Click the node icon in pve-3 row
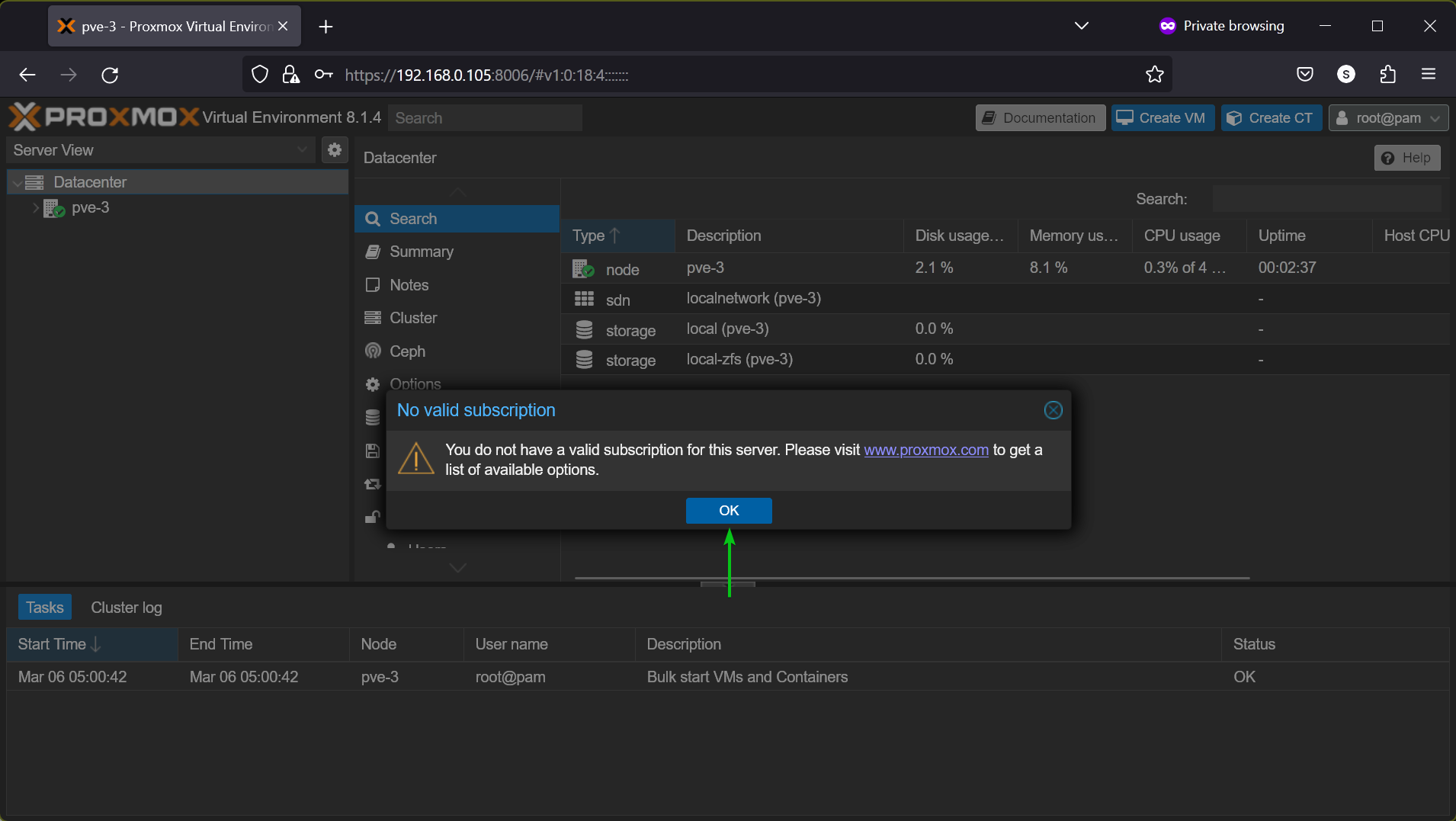This screenshot has width=1456, height=821. 583,269
